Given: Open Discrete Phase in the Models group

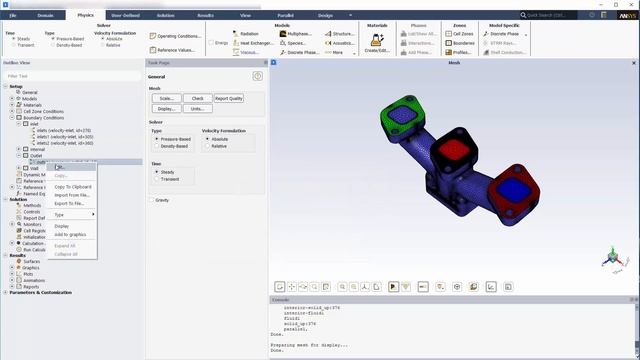Looking at the screenshot, I should click(x=299, y=52).
